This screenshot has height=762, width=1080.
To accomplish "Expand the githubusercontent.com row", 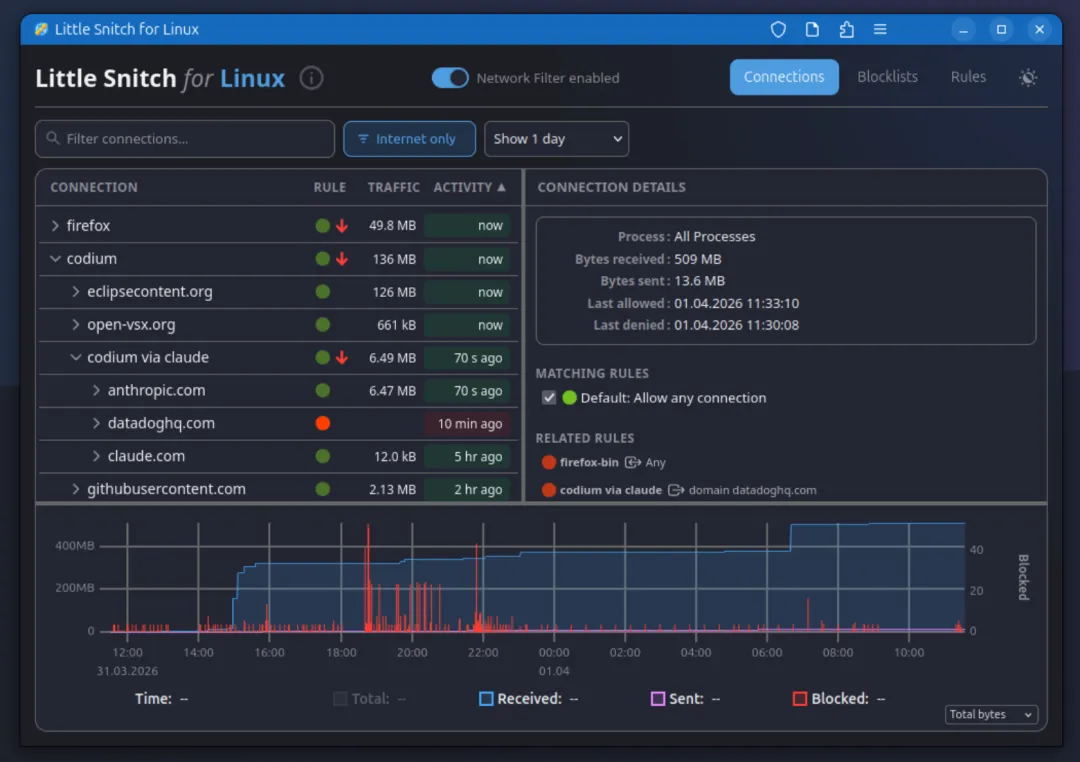I will 76,489.
